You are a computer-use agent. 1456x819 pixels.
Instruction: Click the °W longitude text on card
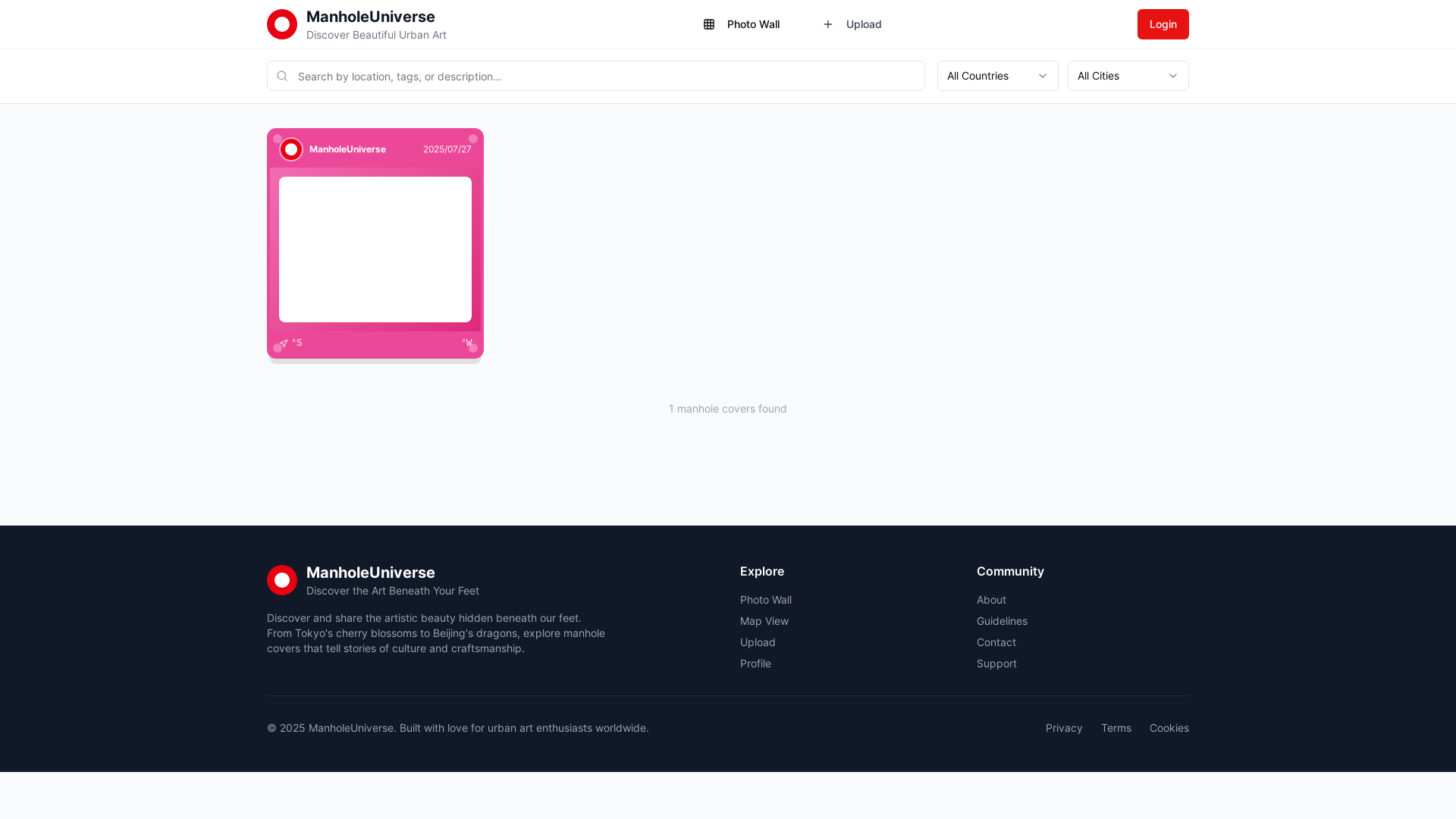coord(466,343)
